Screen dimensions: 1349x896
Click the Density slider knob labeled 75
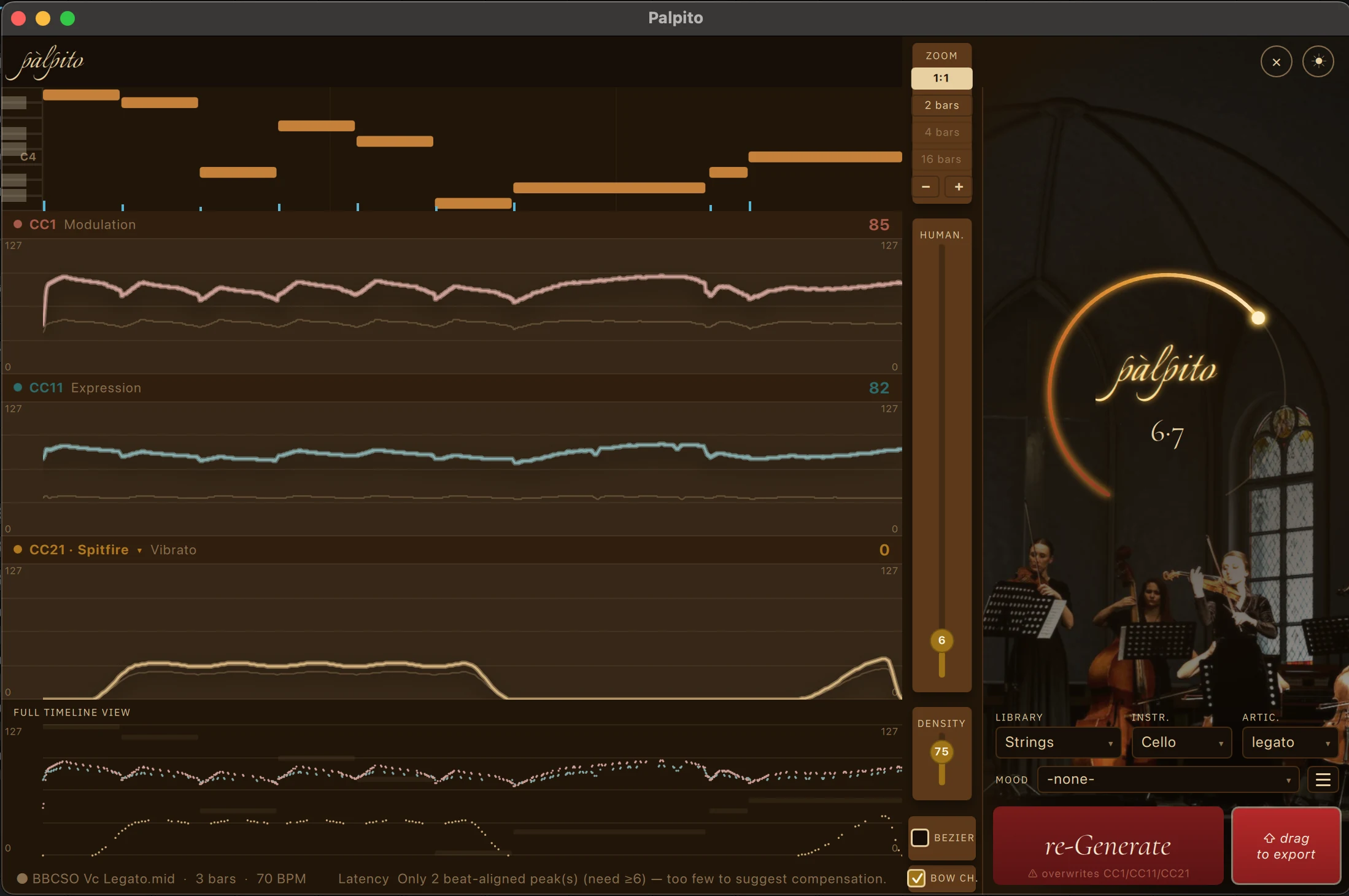tap(941, 751)
